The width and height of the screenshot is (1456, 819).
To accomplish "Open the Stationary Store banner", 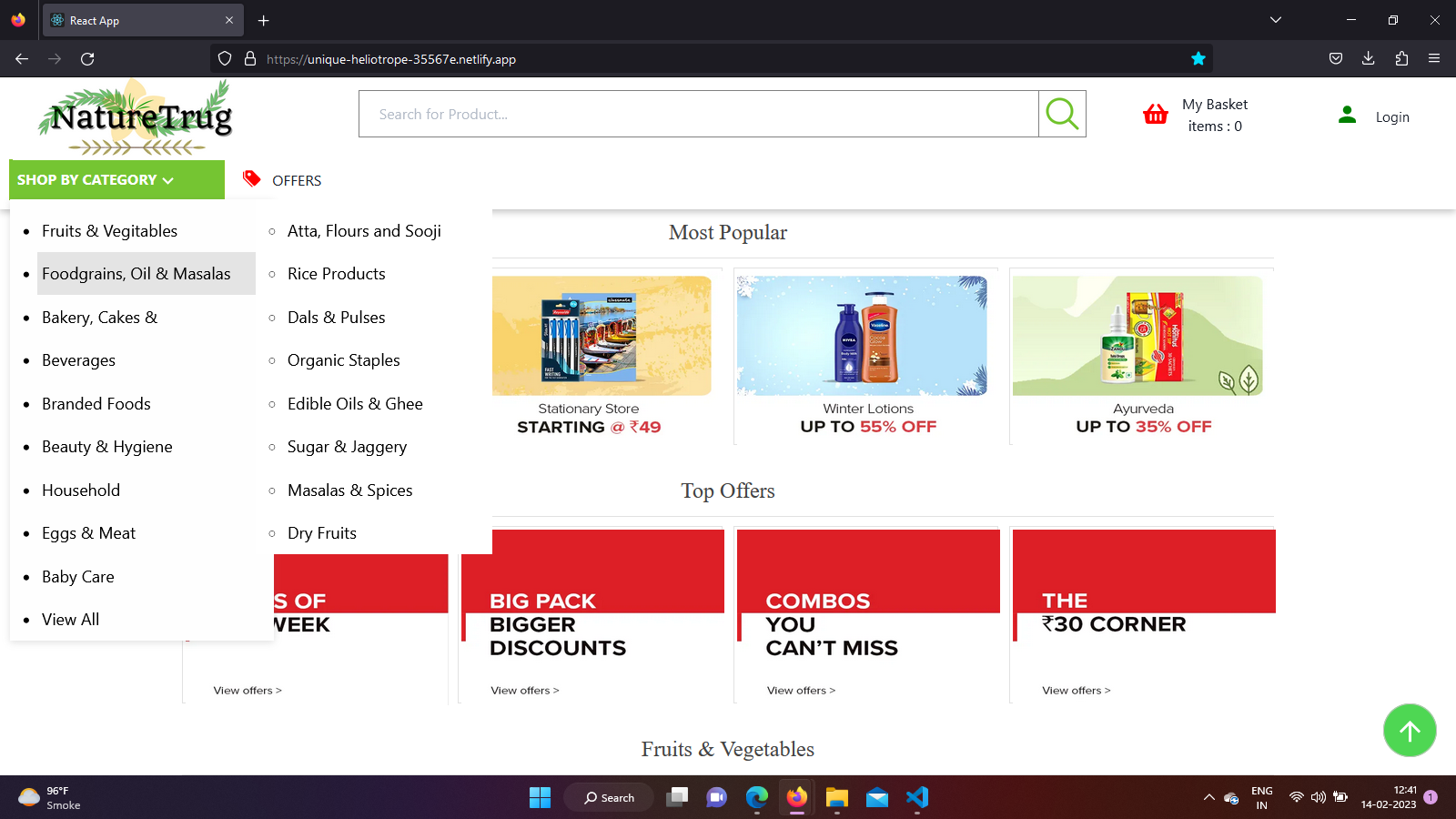I will tap(602, 356).
